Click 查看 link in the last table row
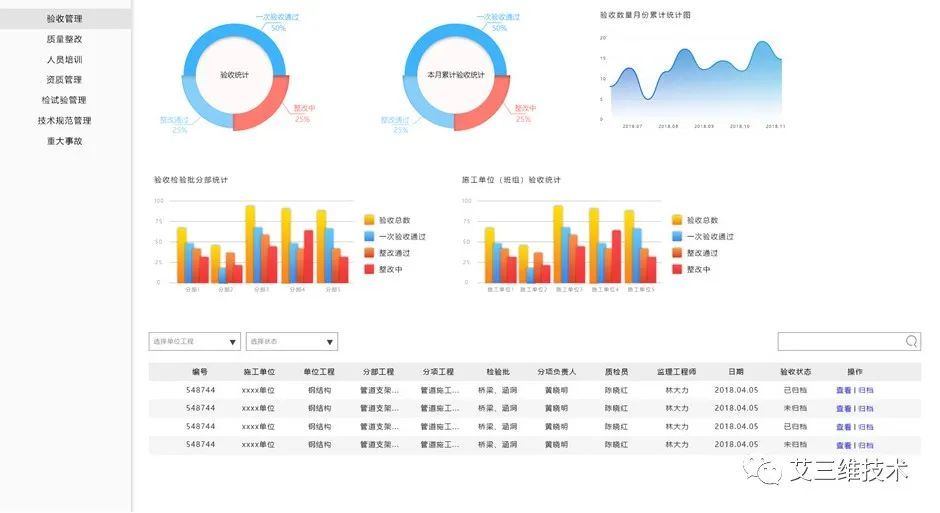940x513 pixels. (x=843, y=445)
